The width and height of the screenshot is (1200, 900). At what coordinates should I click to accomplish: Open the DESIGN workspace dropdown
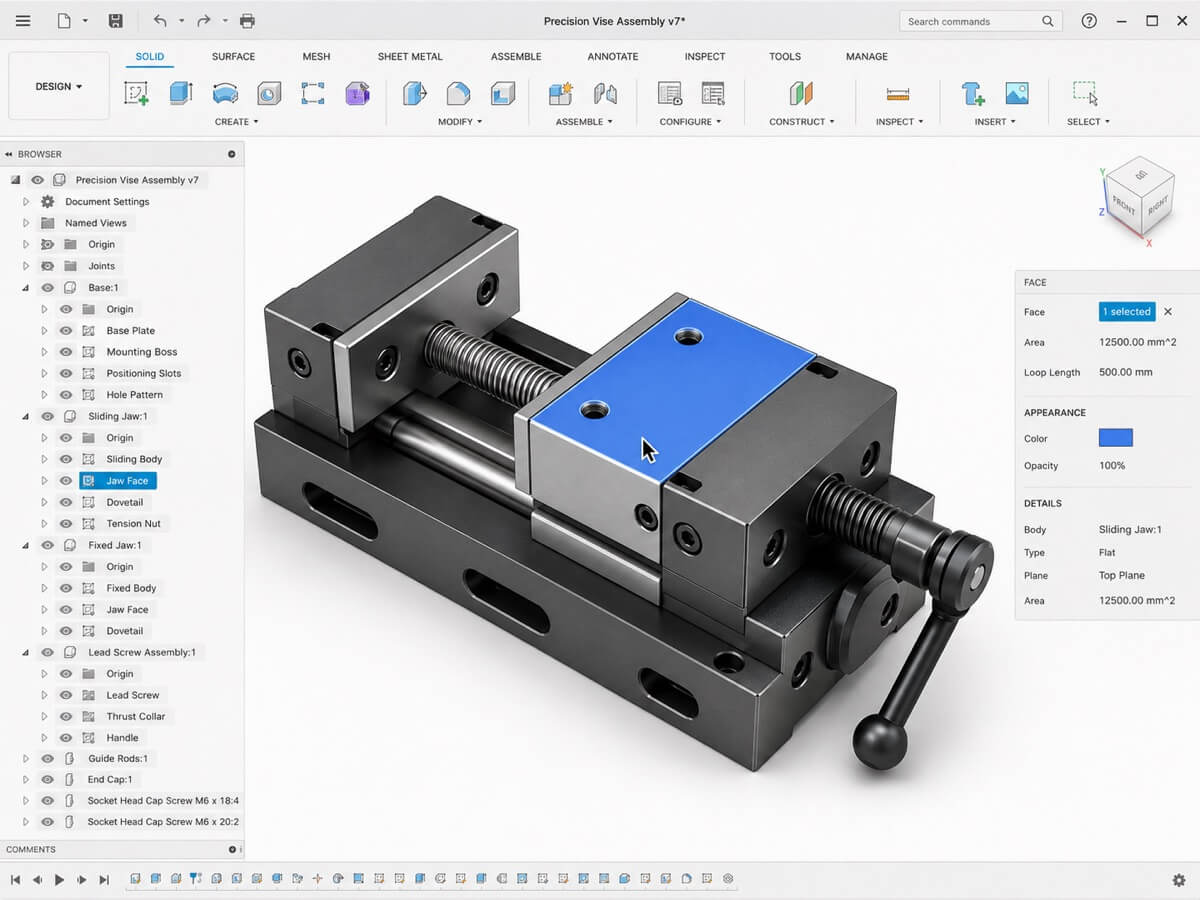[x=59, y=86]
